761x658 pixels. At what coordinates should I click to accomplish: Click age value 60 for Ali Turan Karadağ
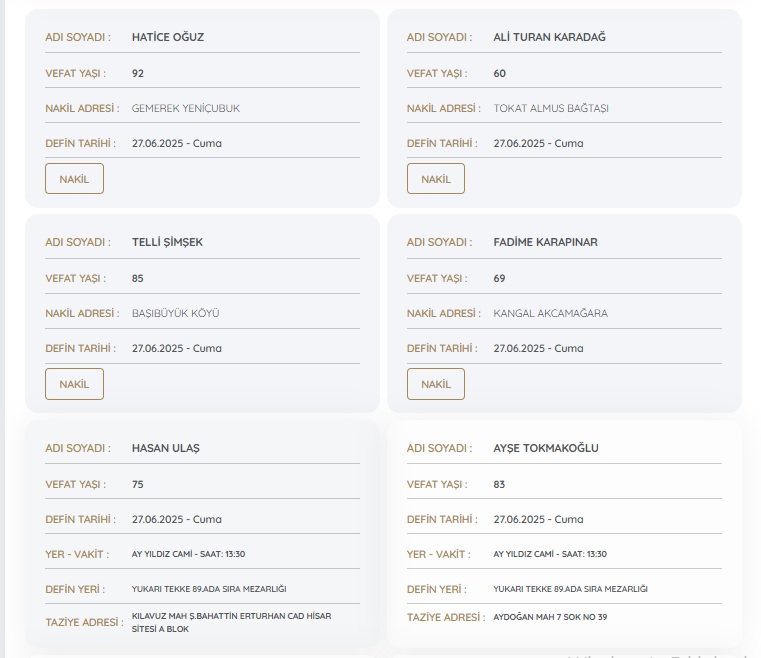499,73
